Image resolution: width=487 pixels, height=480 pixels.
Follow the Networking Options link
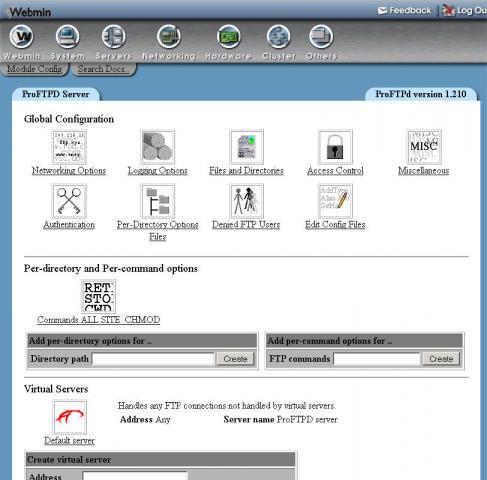pos(69,171)
